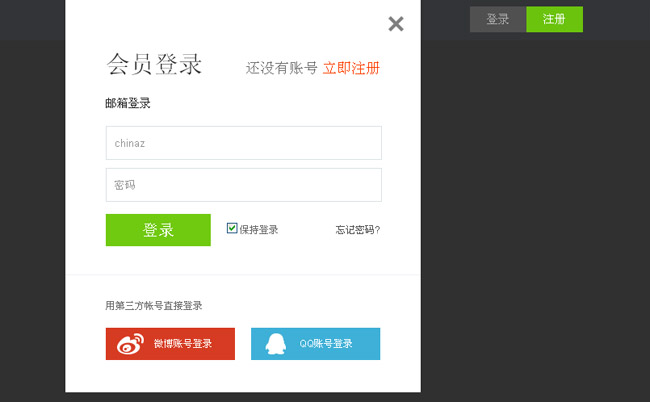Image resolution: width=650 pixels, height=402 pixels.
Task: Switch to the 注册 tab in top bar
Action: [x=554, y=19]
